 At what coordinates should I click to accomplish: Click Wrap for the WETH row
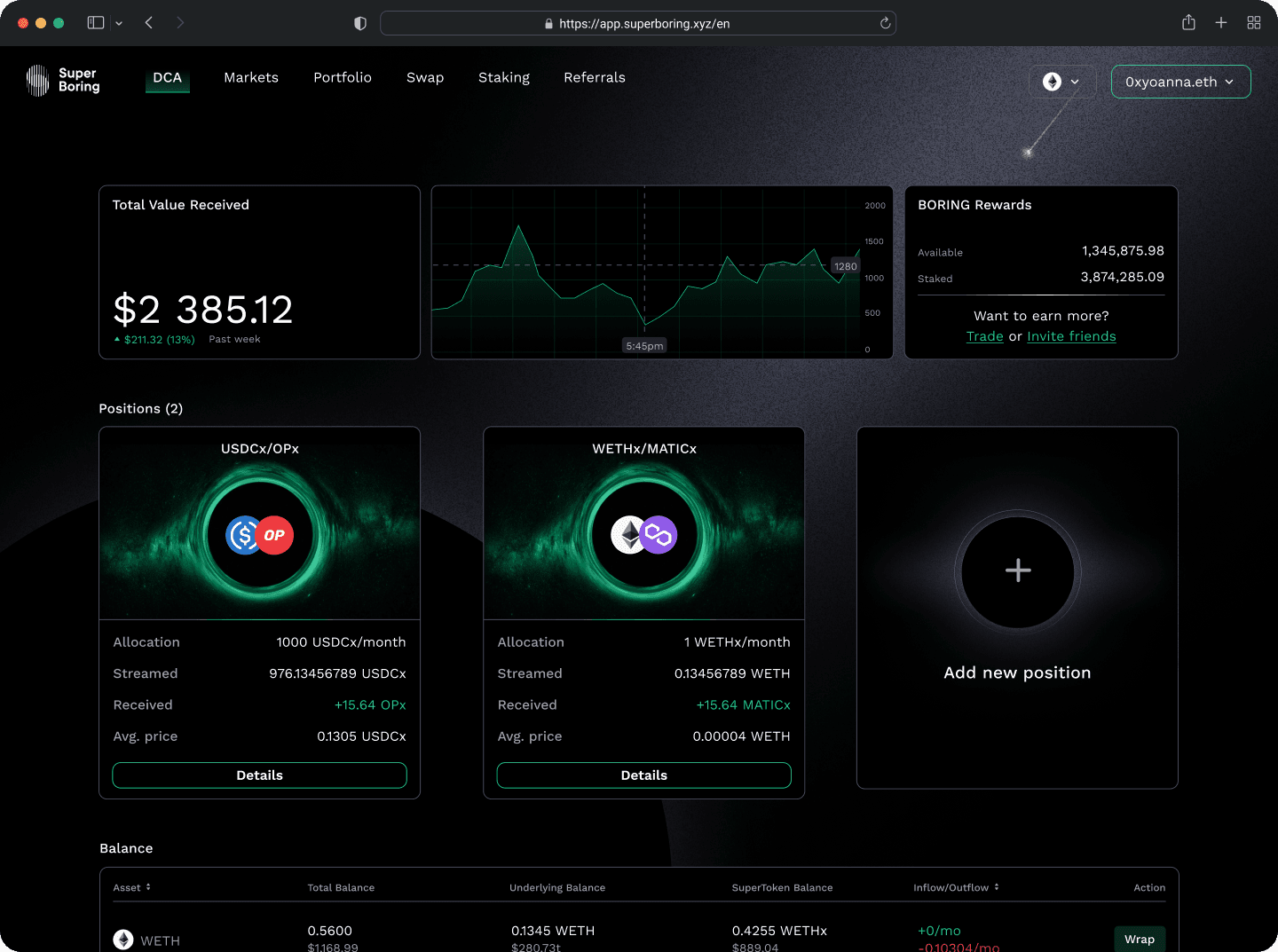[x=1140, y=939]
